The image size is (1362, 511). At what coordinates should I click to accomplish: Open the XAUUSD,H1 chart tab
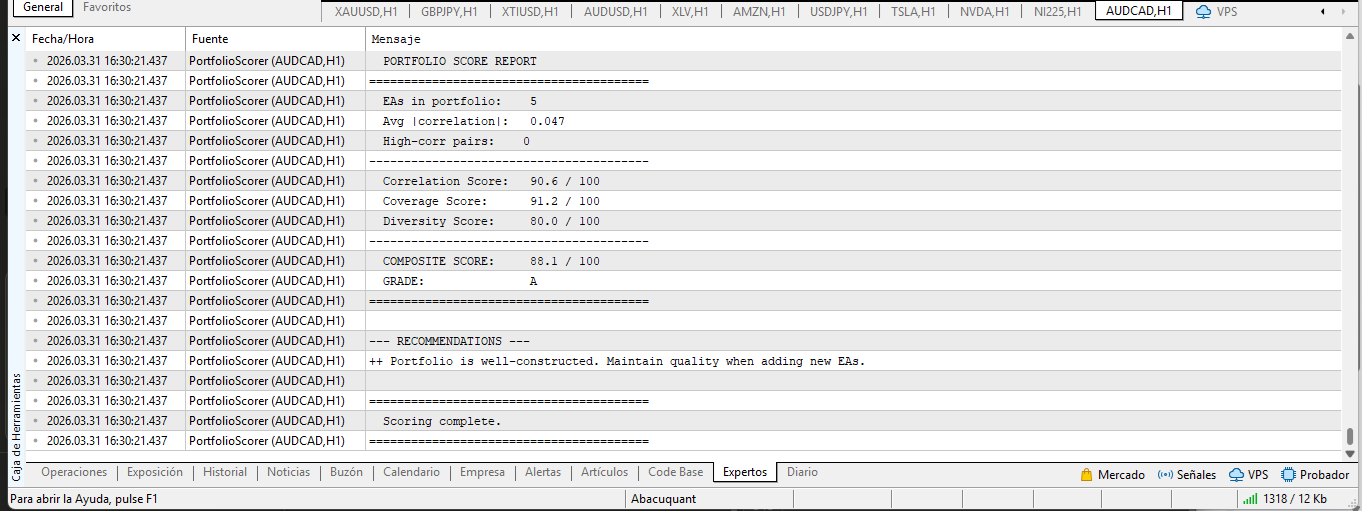(365, 12)
